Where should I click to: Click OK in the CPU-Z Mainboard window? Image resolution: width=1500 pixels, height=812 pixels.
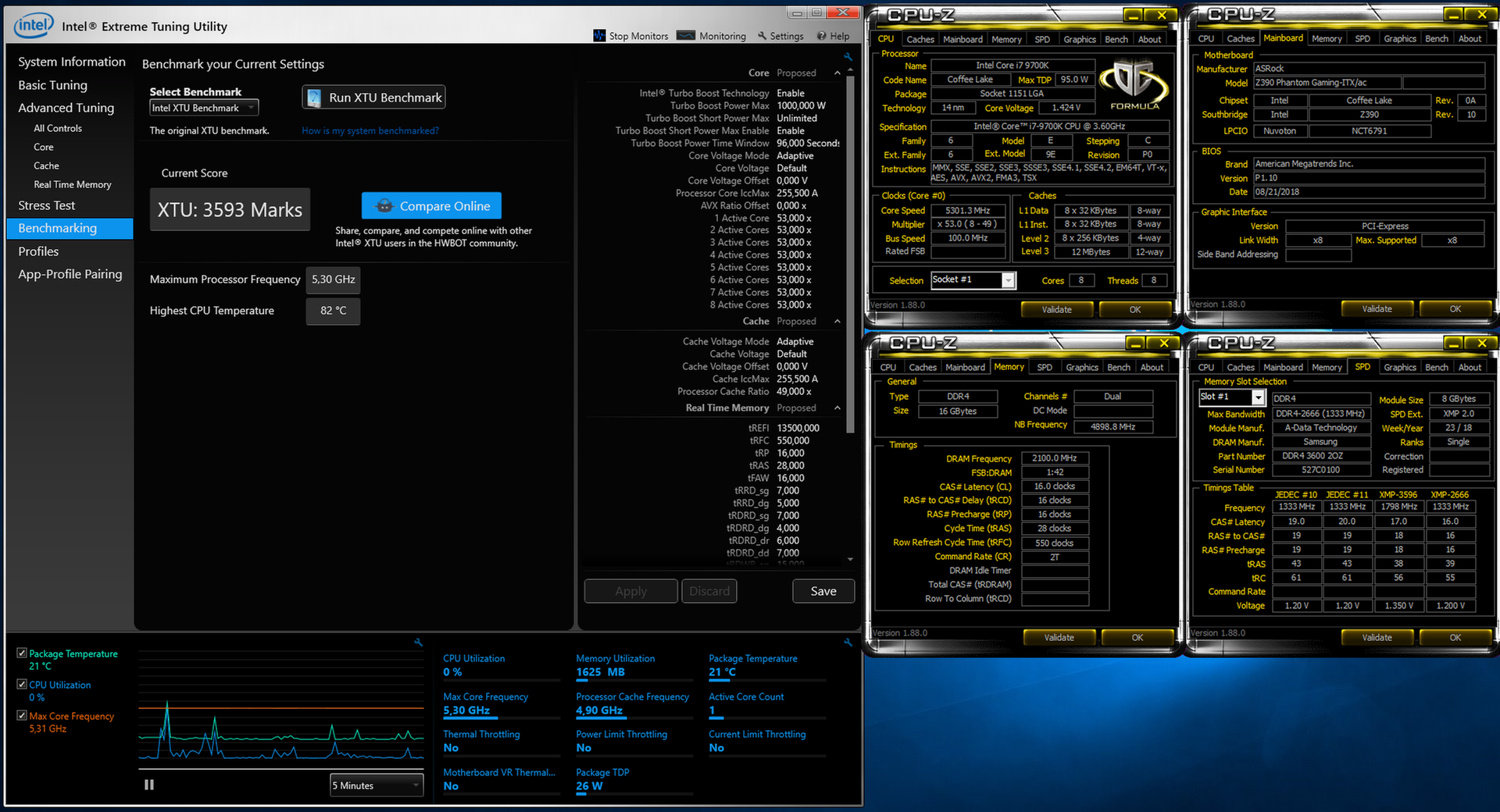click(1455, 309)
